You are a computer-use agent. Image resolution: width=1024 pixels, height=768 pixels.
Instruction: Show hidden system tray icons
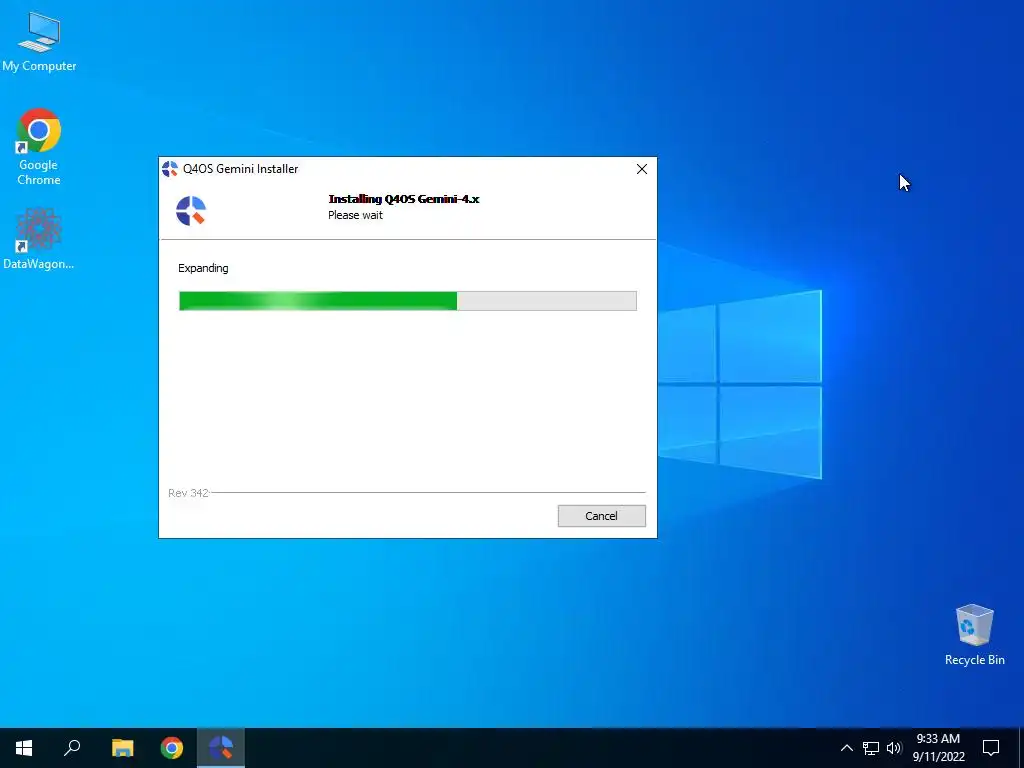tap(846, 748)
